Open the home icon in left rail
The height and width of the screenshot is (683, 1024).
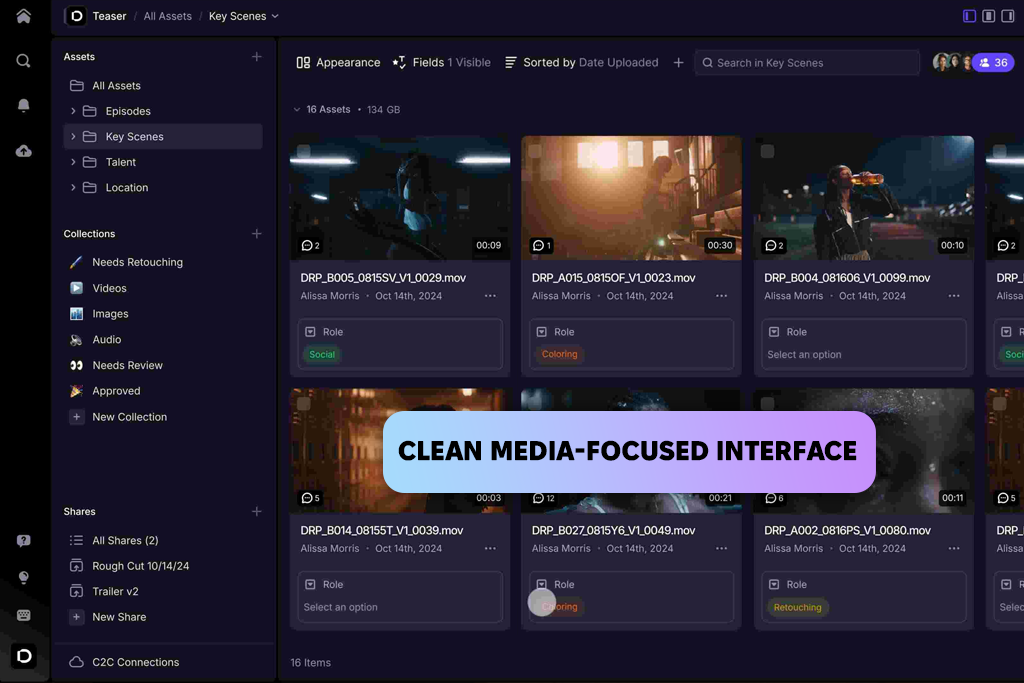click(x=24, y=16)
